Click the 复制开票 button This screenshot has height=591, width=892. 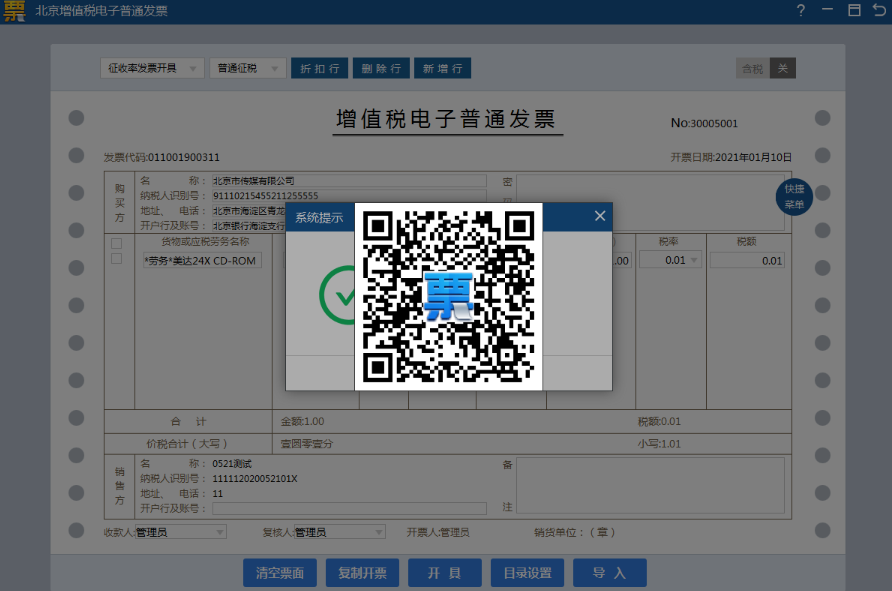coord(362,573)
